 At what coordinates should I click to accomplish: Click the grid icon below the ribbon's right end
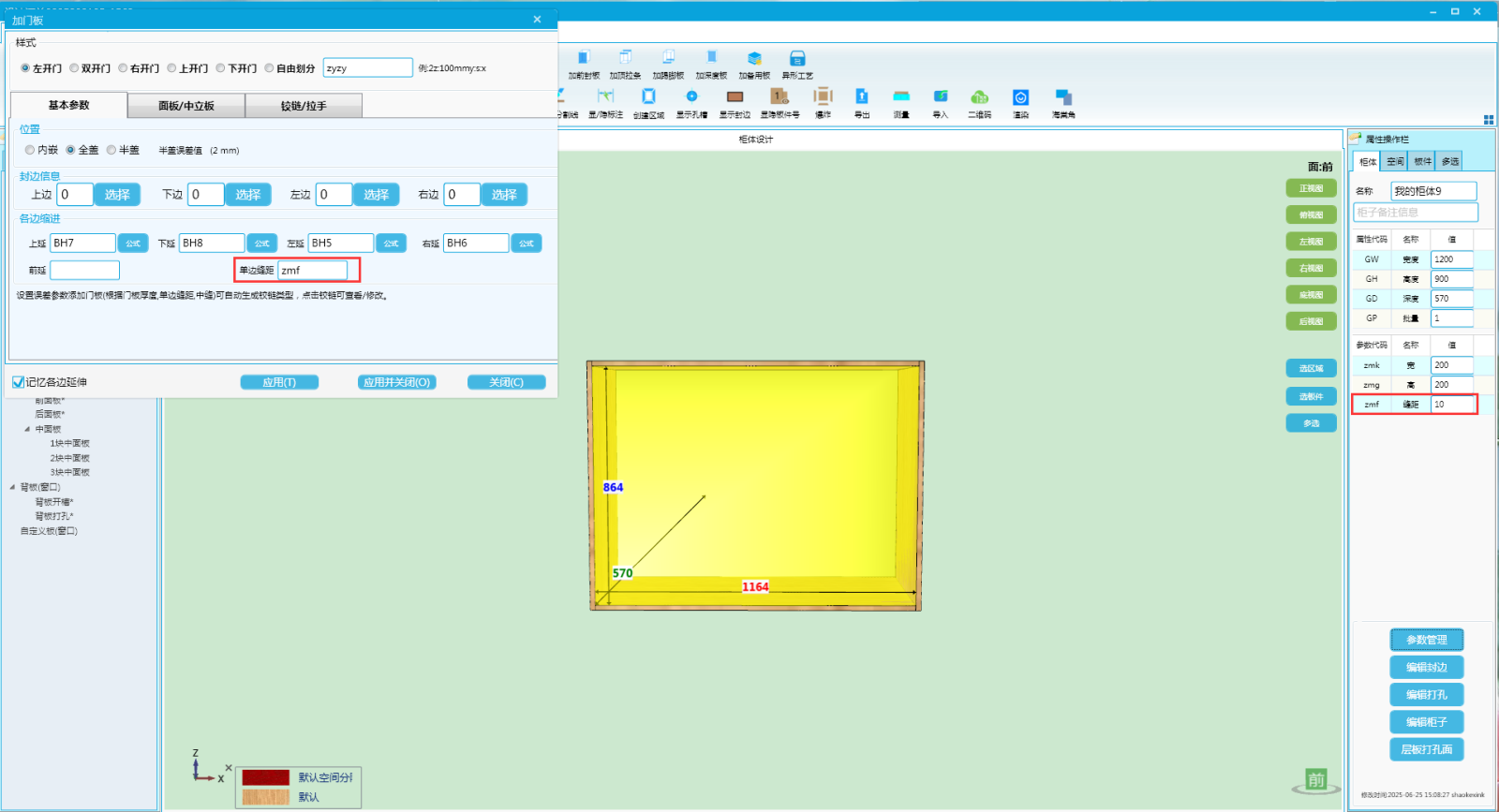point(1489,120)
